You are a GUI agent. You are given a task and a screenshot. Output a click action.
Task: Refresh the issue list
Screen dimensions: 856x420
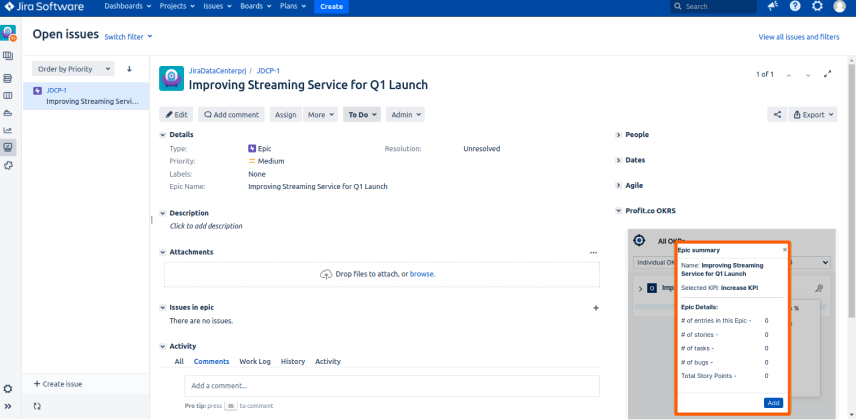(37, 406)
